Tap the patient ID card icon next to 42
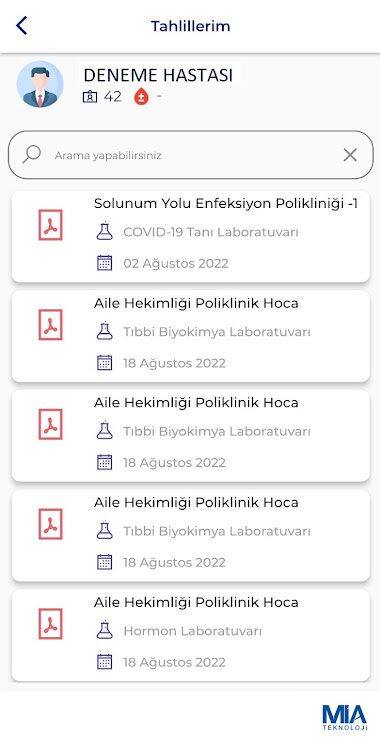 (x=89, y=97)
